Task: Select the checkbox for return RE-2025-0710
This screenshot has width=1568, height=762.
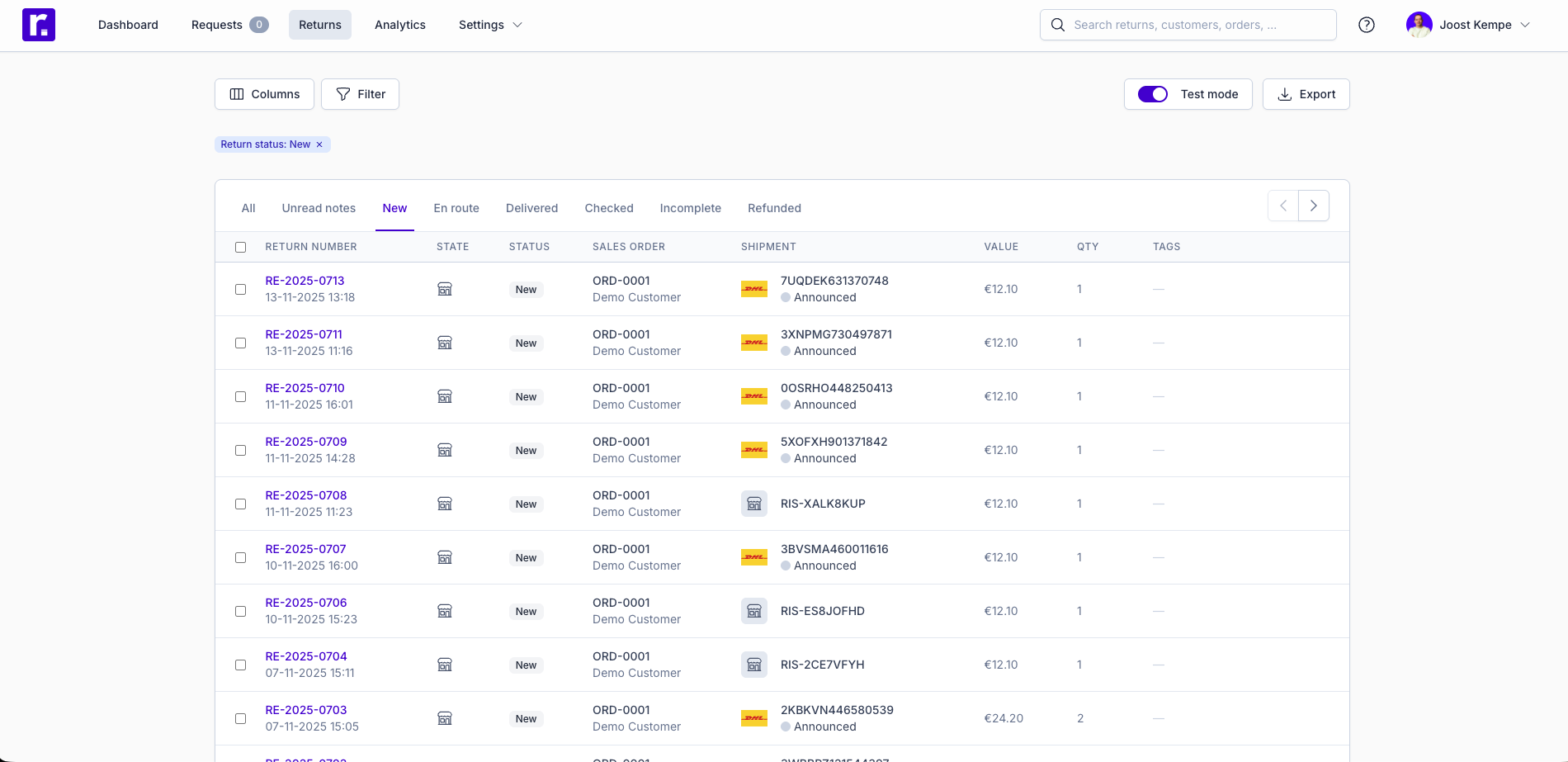Action: tap(241, 396)
